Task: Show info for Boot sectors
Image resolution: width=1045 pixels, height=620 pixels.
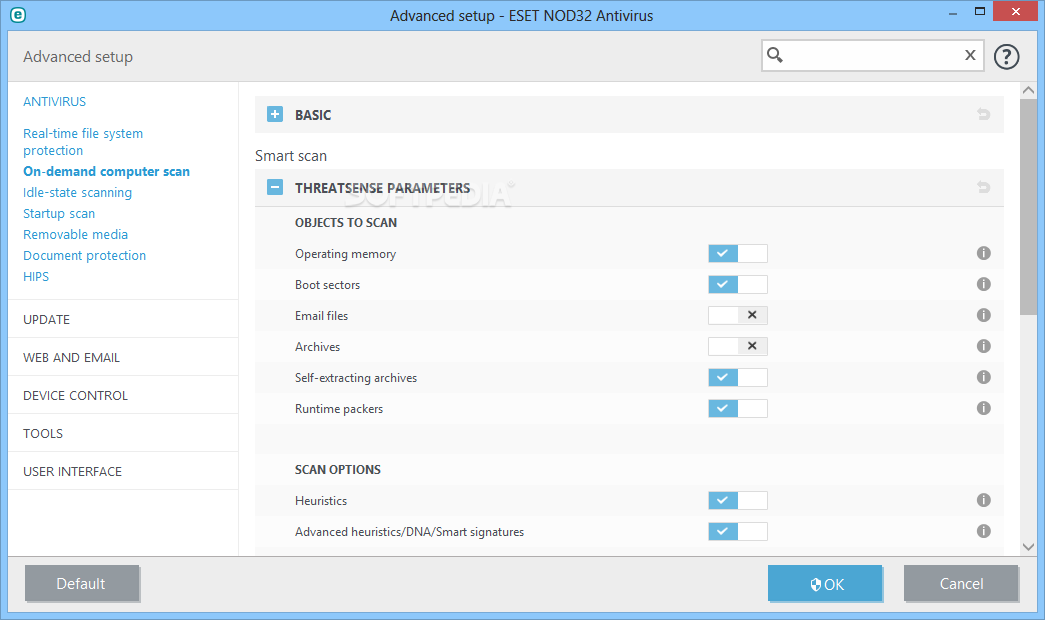Action: click(984, 284)
